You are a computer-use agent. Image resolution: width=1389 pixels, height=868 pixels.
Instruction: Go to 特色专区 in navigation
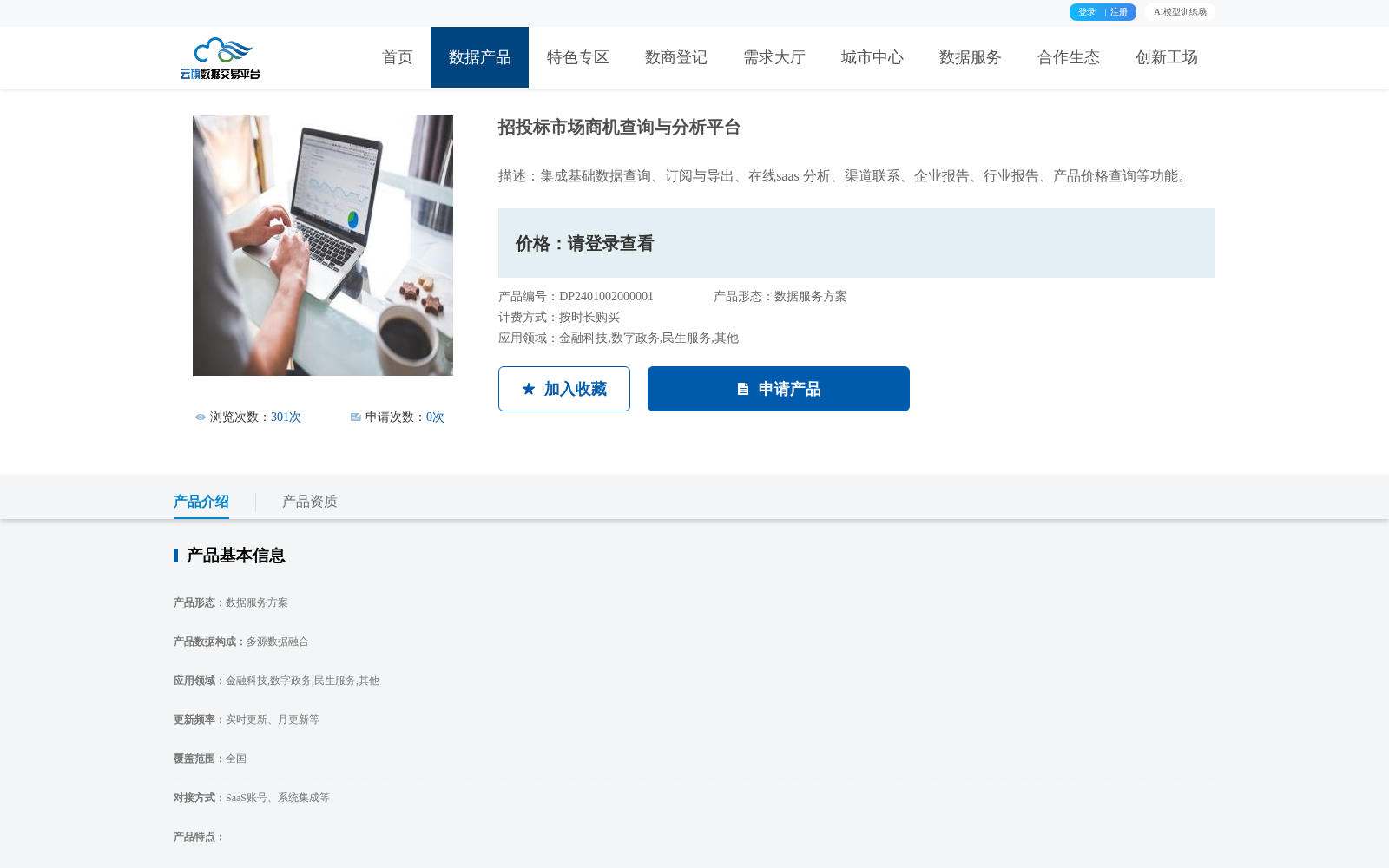(578, 57)
